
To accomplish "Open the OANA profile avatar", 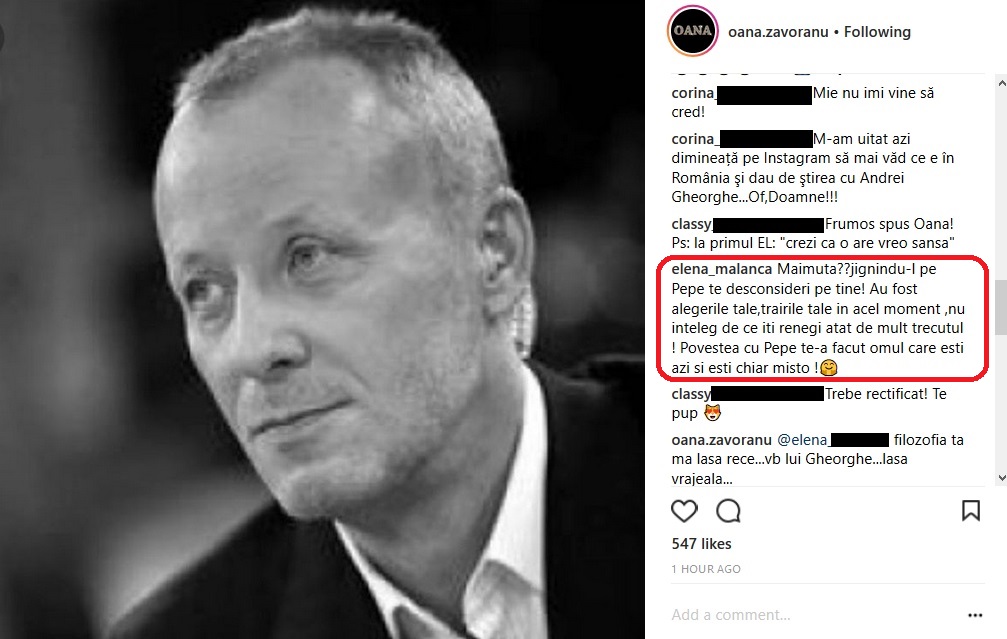I will [x=692, y=31].
